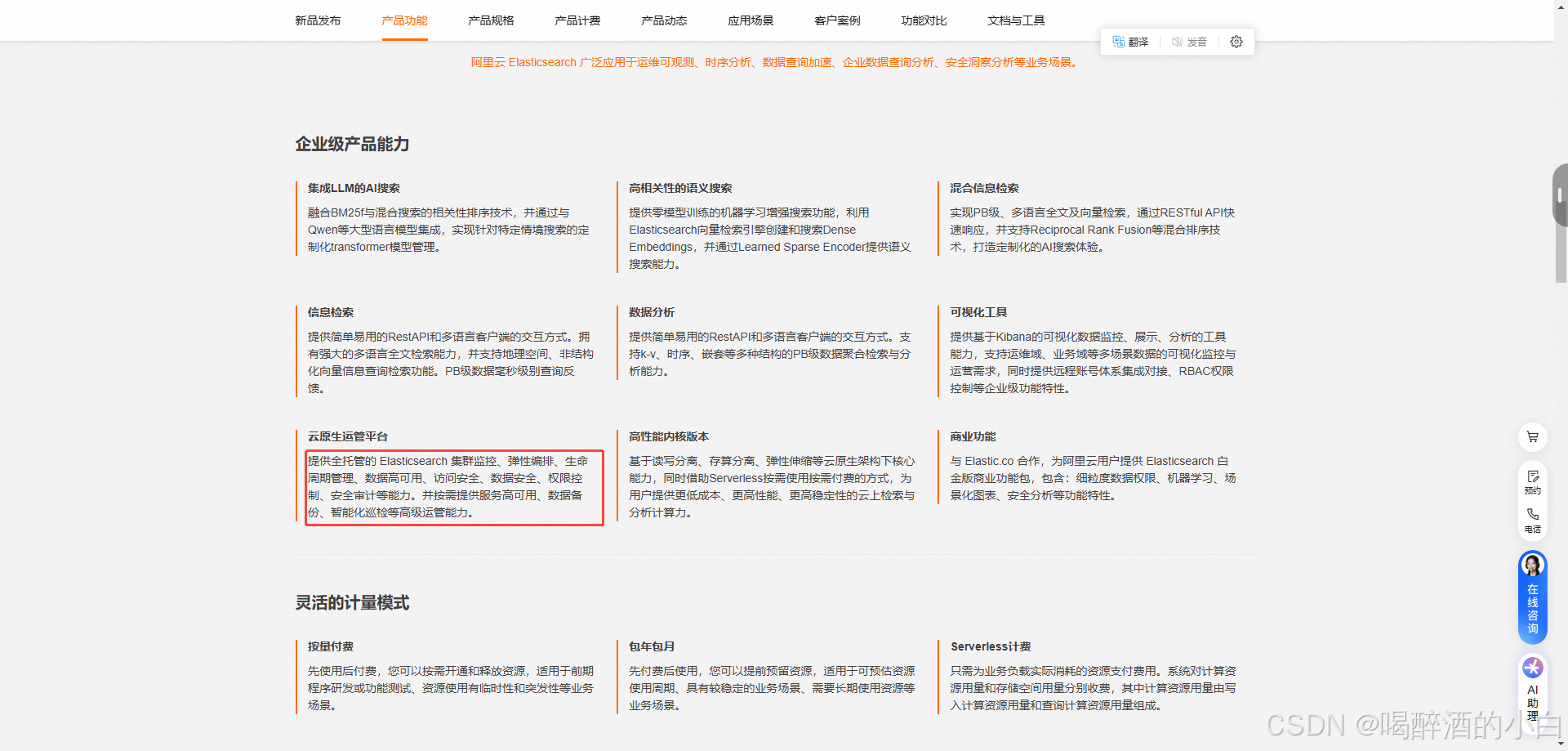
Task: Open the AI助理 assistant button
Action: (1533, 693)
